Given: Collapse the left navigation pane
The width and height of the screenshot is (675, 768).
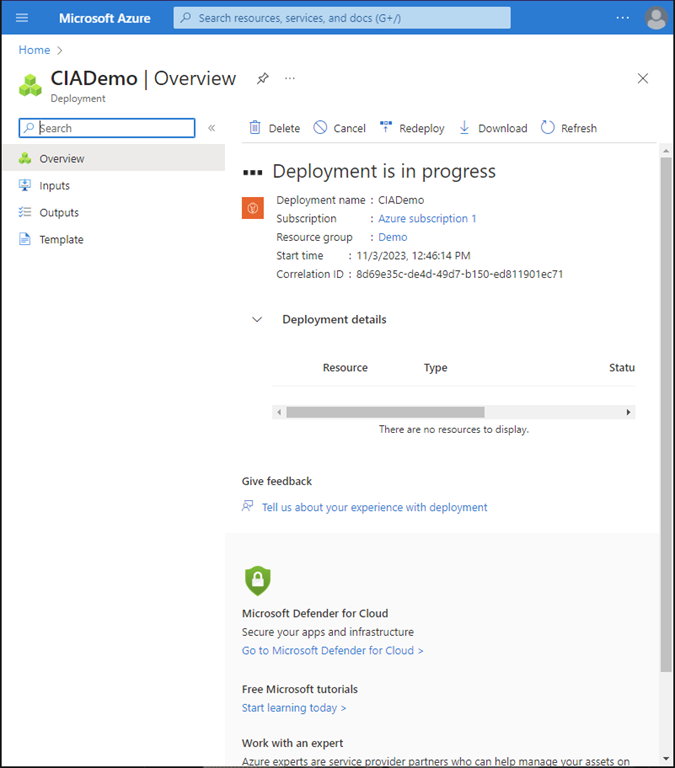Looking at the screenshot, I should (211, 128).
